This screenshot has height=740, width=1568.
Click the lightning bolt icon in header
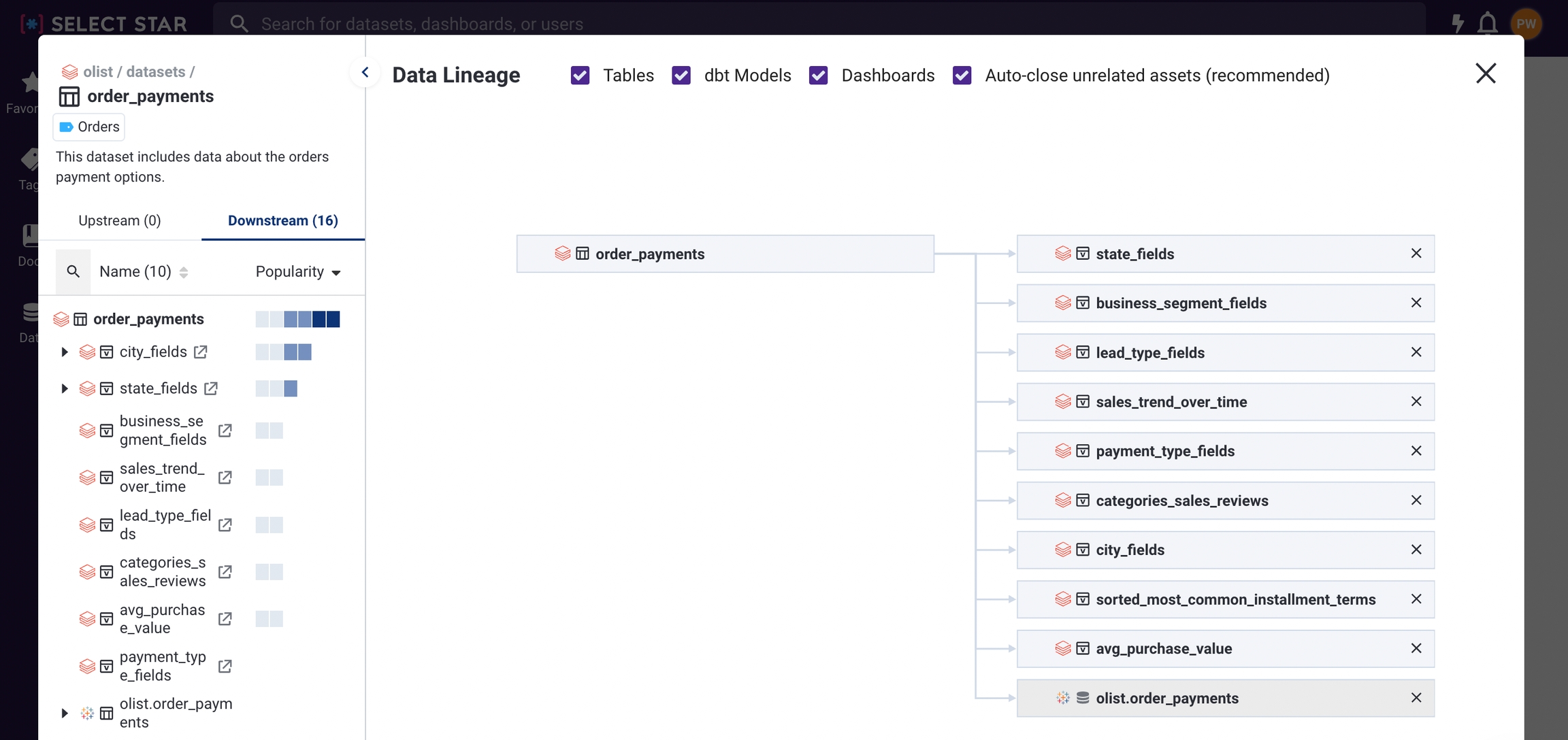click(1457, 24)
